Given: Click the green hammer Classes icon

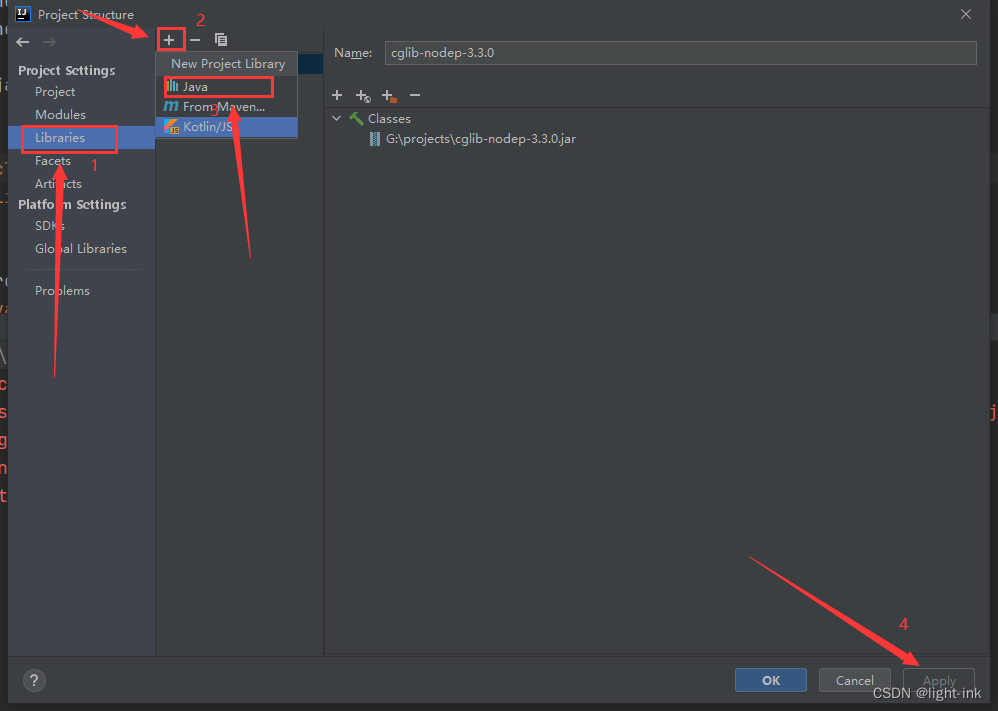Looking at the screenshot, I should tap(356, 118).
